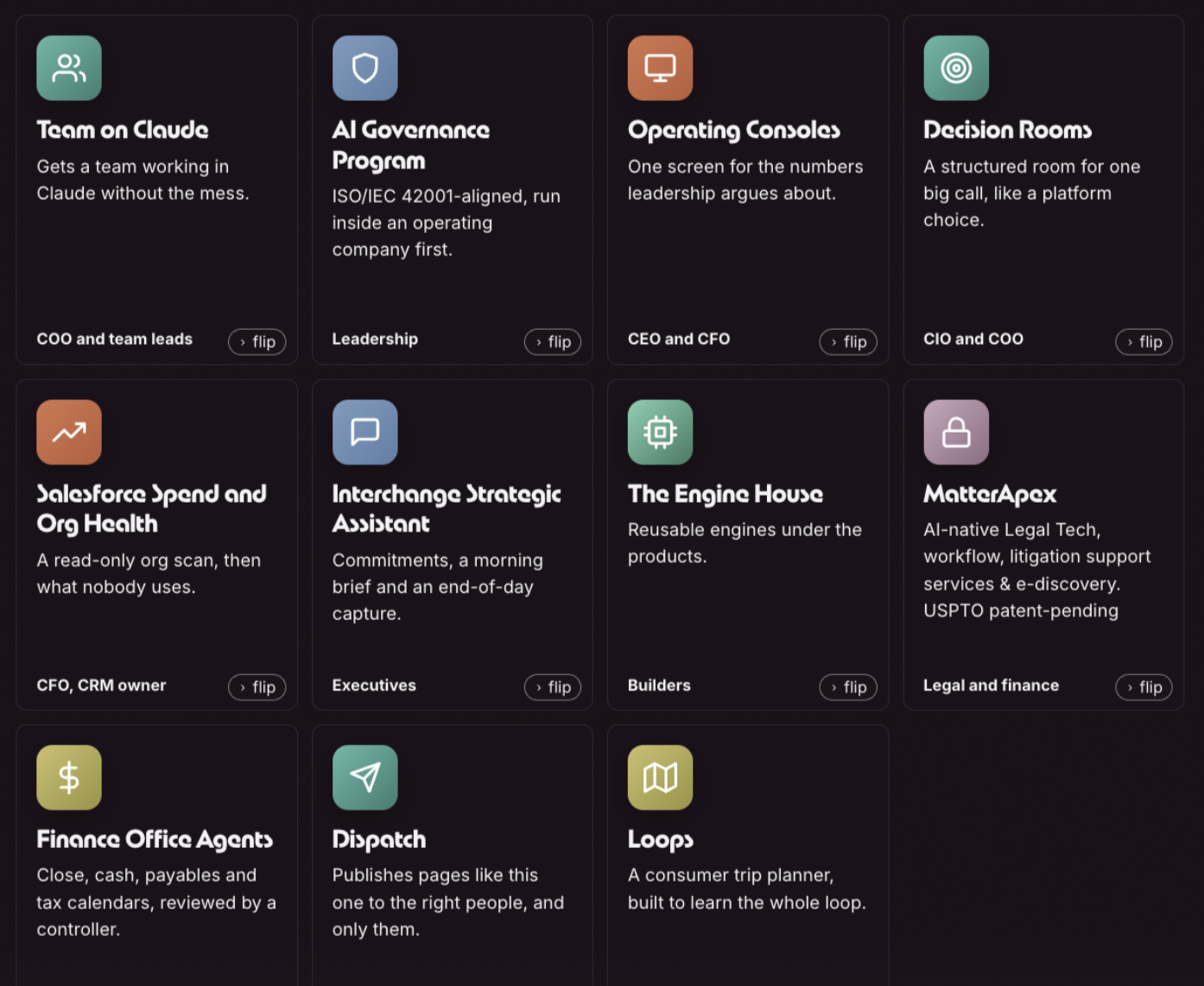Click the Dispatch paper plane icon
1204x986 pixels.
coord(365,777)
